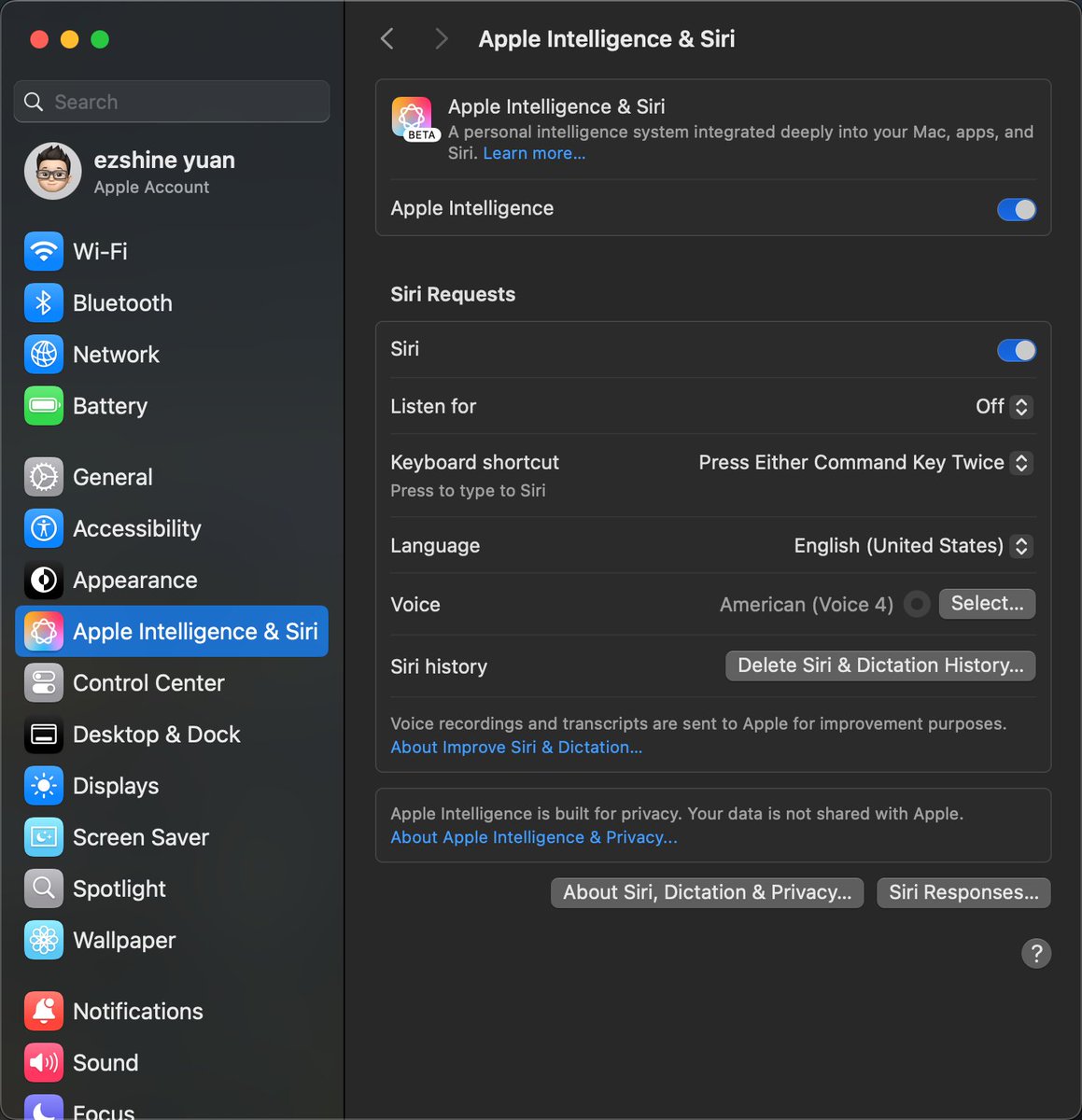Open About Siri, Dictation & Privacy…
The width and height of the screenshot is (1082, 1120).
(x=707, y=892)
